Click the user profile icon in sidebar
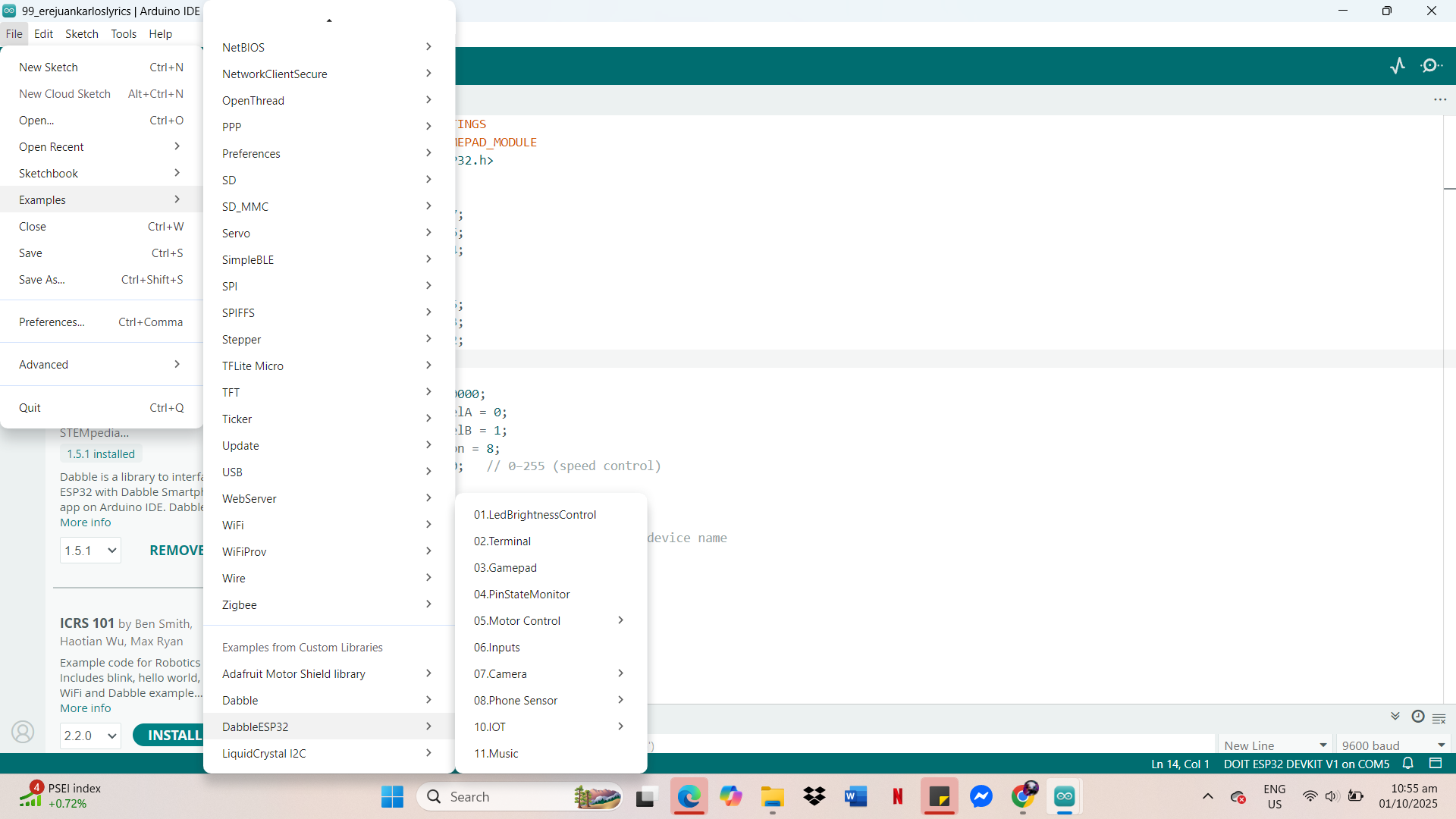Screen dimensions: 1456x819 pos(23,732)
